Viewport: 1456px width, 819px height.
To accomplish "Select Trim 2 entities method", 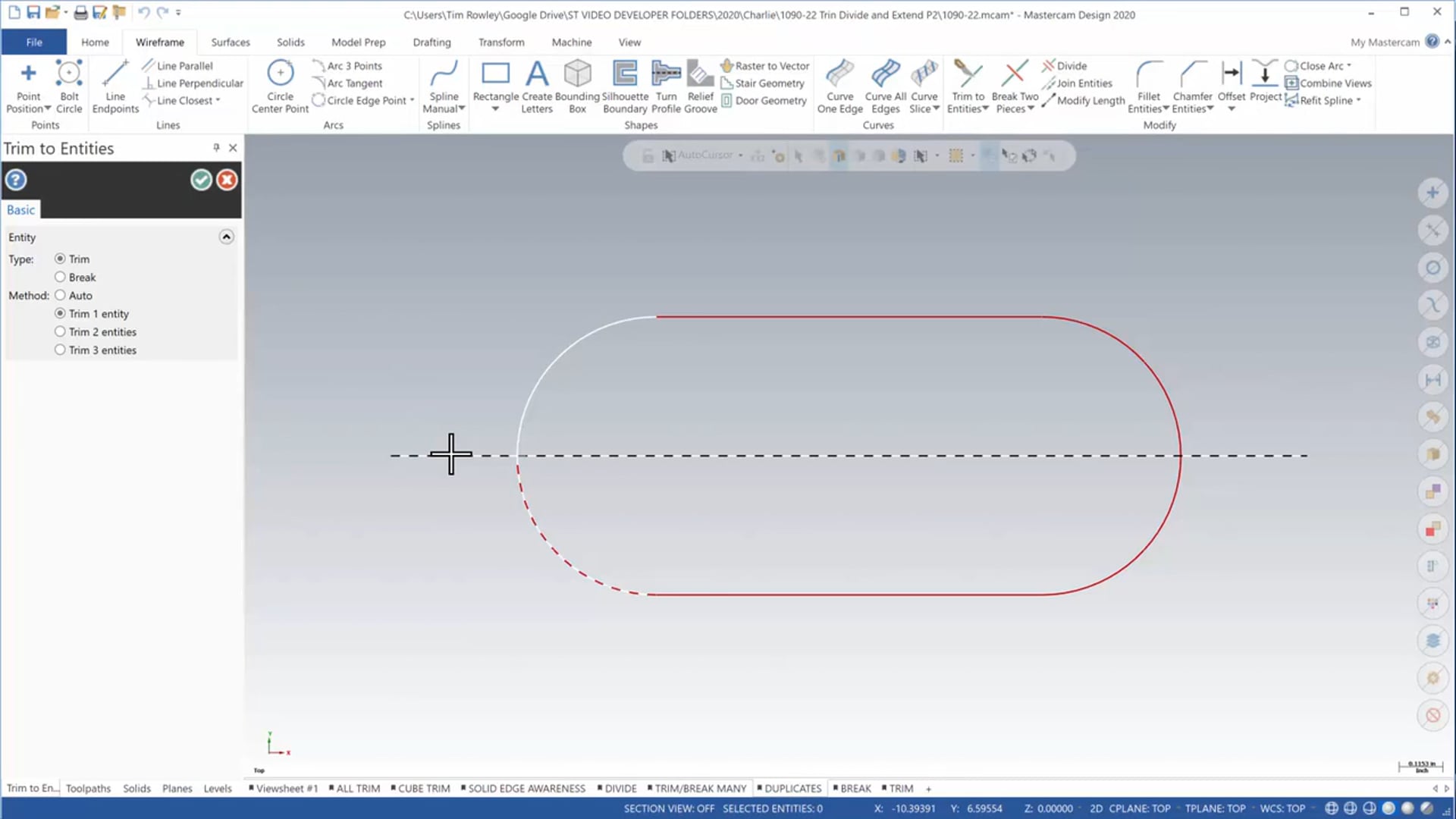I will pos(60,331).
